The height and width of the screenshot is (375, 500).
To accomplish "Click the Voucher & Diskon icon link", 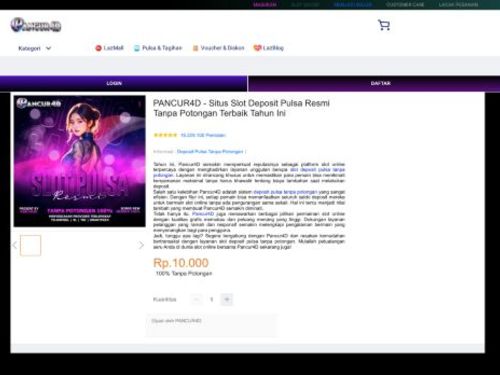I will coord(195,48).
